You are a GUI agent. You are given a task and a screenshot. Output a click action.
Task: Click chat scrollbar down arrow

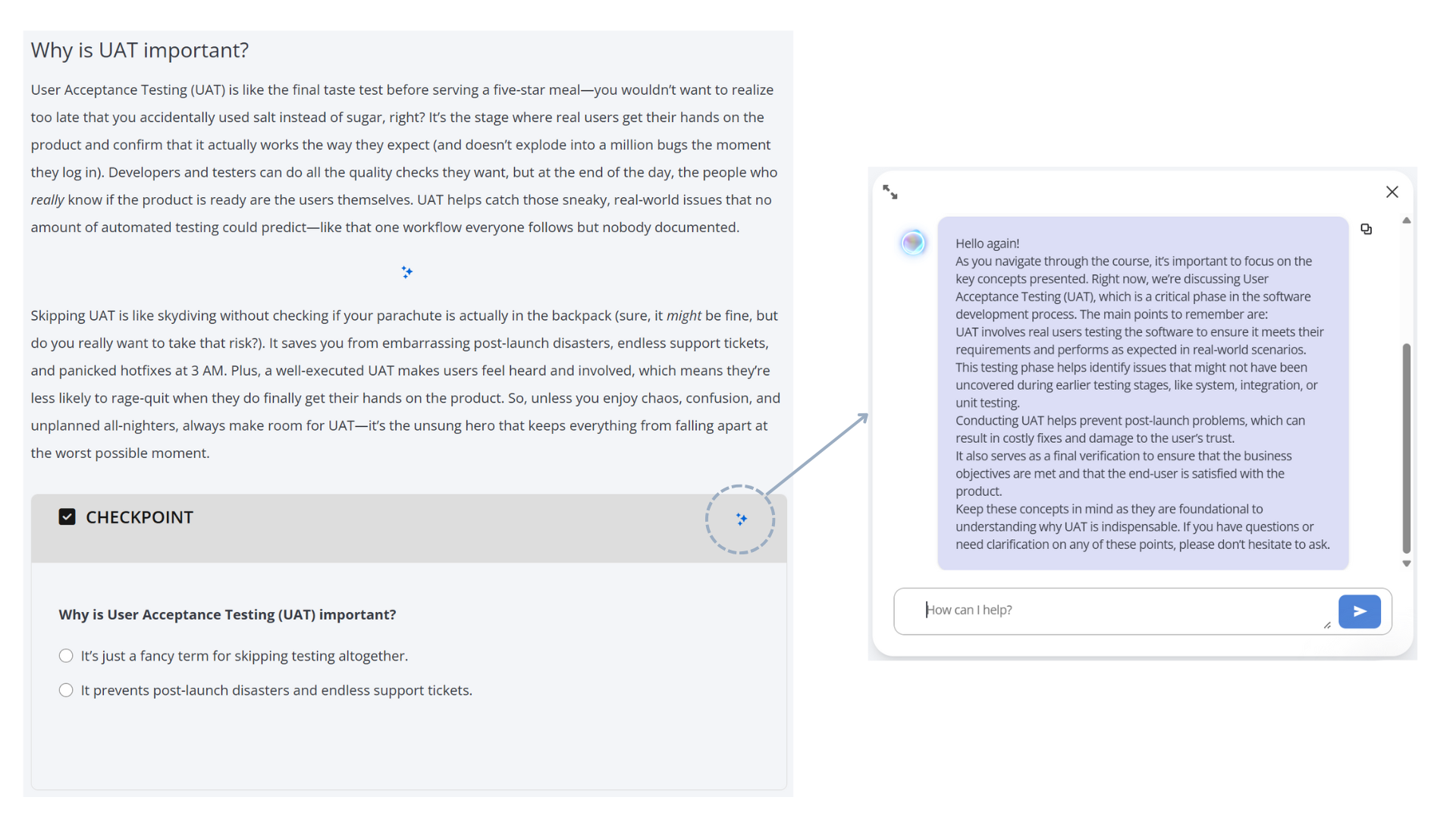pyautogui.click(x=1406, y=563)
